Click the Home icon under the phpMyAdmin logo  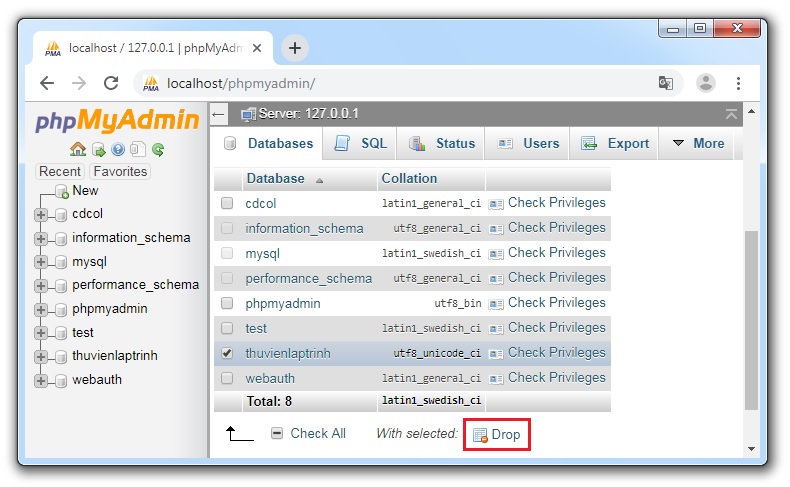pos(77,150)
